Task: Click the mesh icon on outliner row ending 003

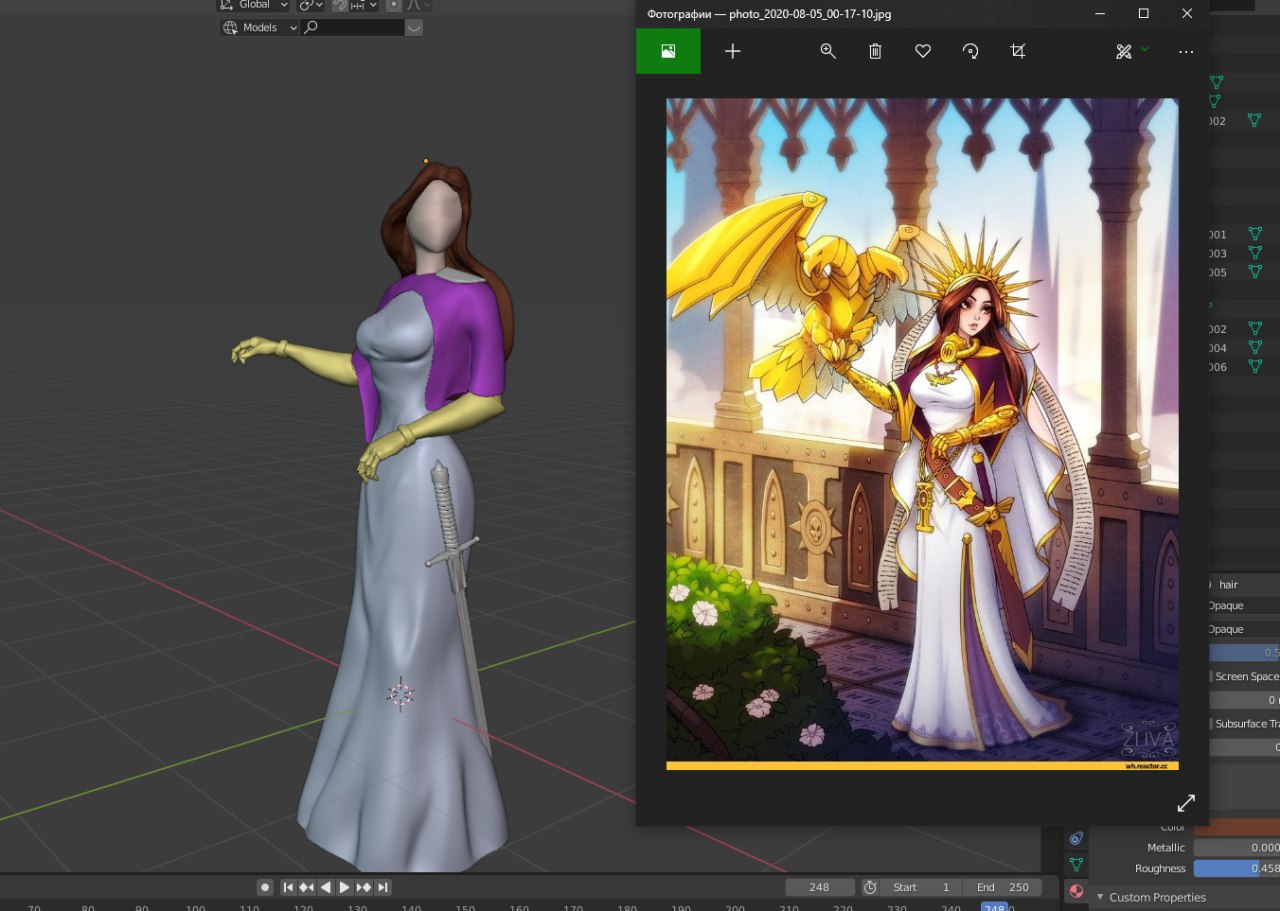Action: pyautogui.click(x=1254, y=253)
